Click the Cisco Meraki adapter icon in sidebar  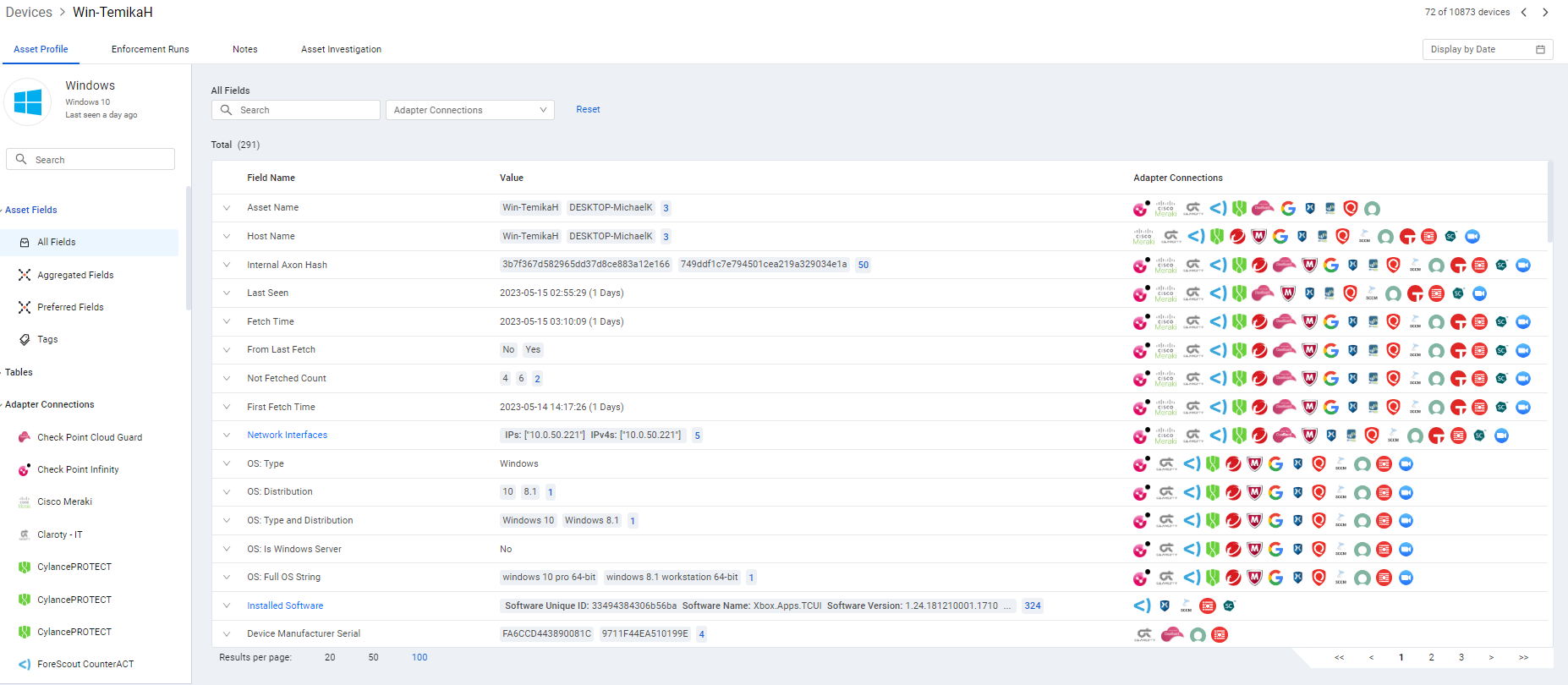tap(25, 501)
